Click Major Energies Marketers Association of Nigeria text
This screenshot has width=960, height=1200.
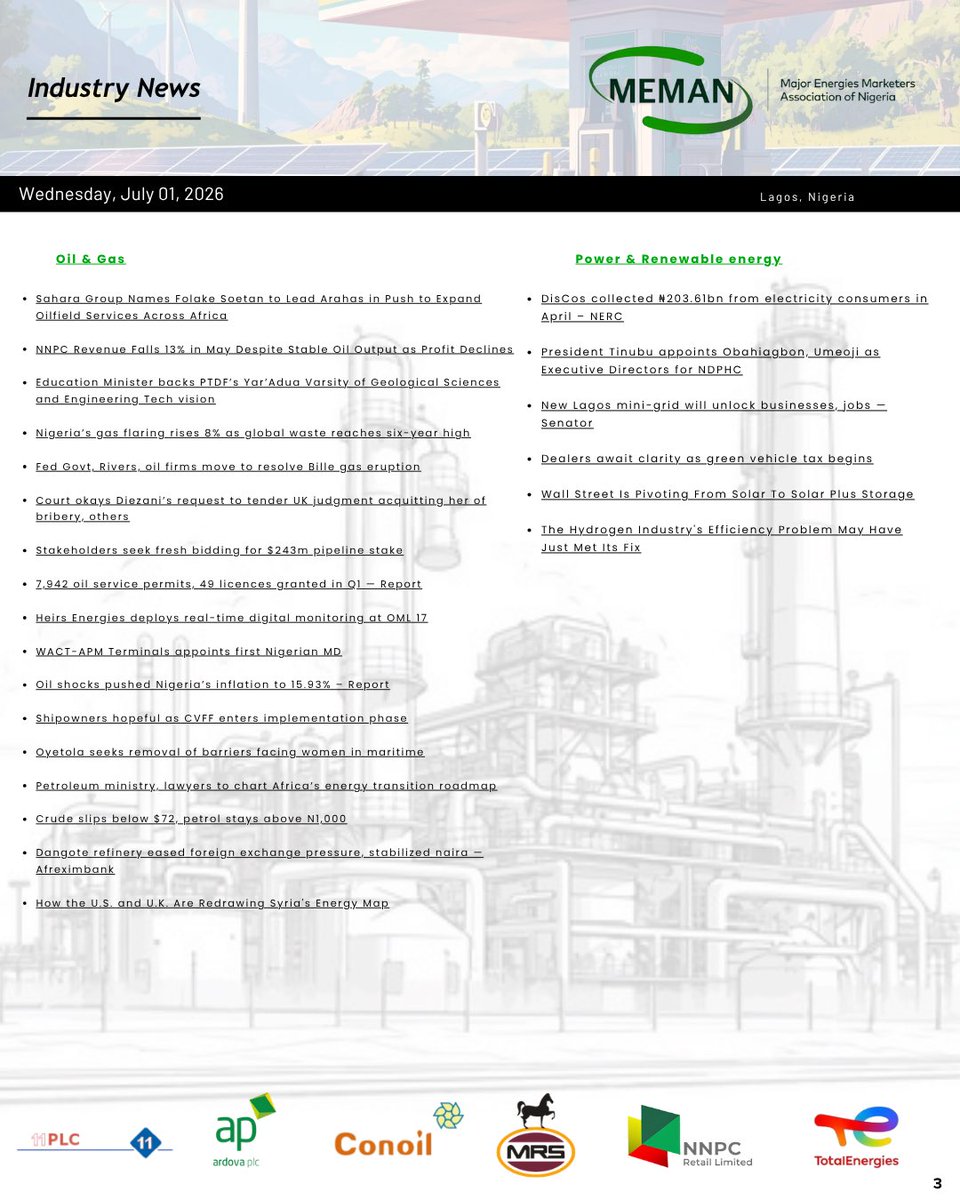[847, 90]
